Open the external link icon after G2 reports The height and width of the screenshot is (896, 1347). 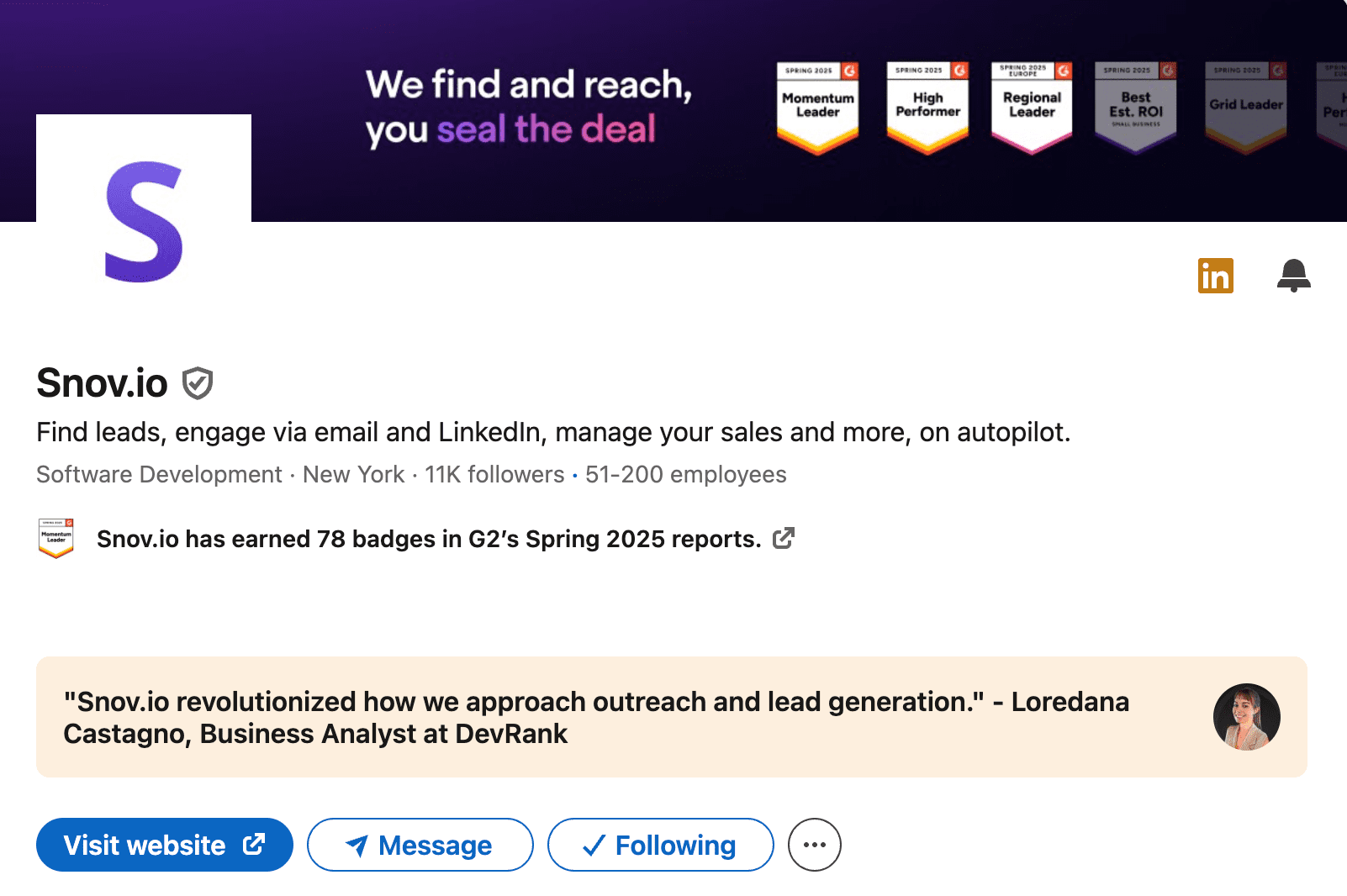pyautogui.click(x=784, y=538)
